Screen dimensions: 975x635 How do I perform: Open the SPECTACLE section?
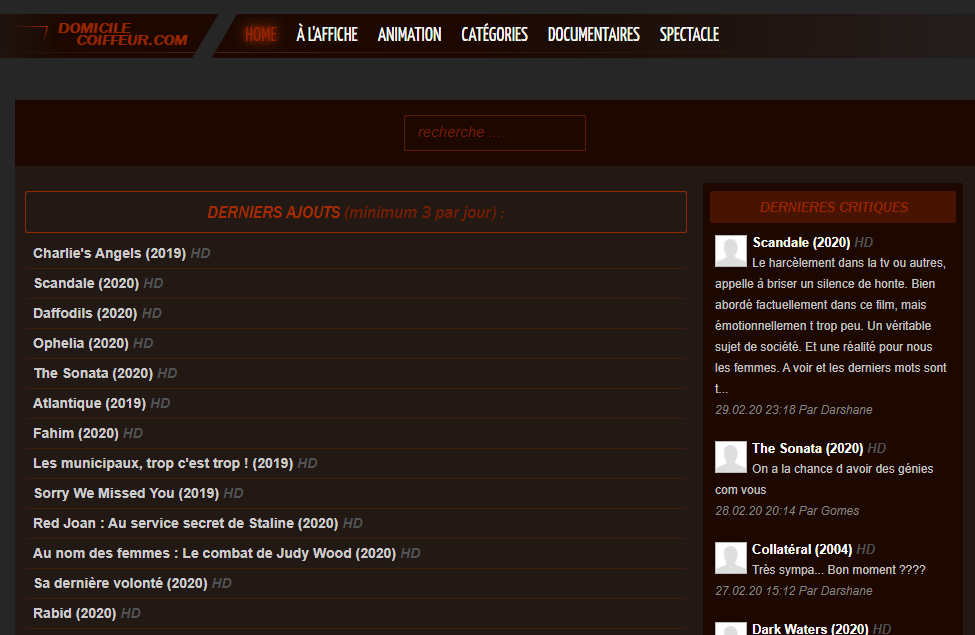point(689,34)
